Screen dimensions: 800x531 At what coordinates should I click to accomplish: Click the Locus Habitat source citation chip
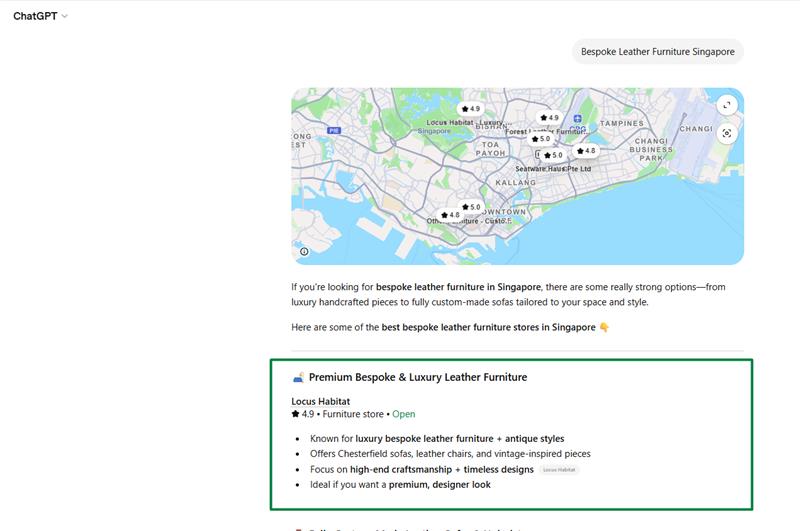point(559,469)
